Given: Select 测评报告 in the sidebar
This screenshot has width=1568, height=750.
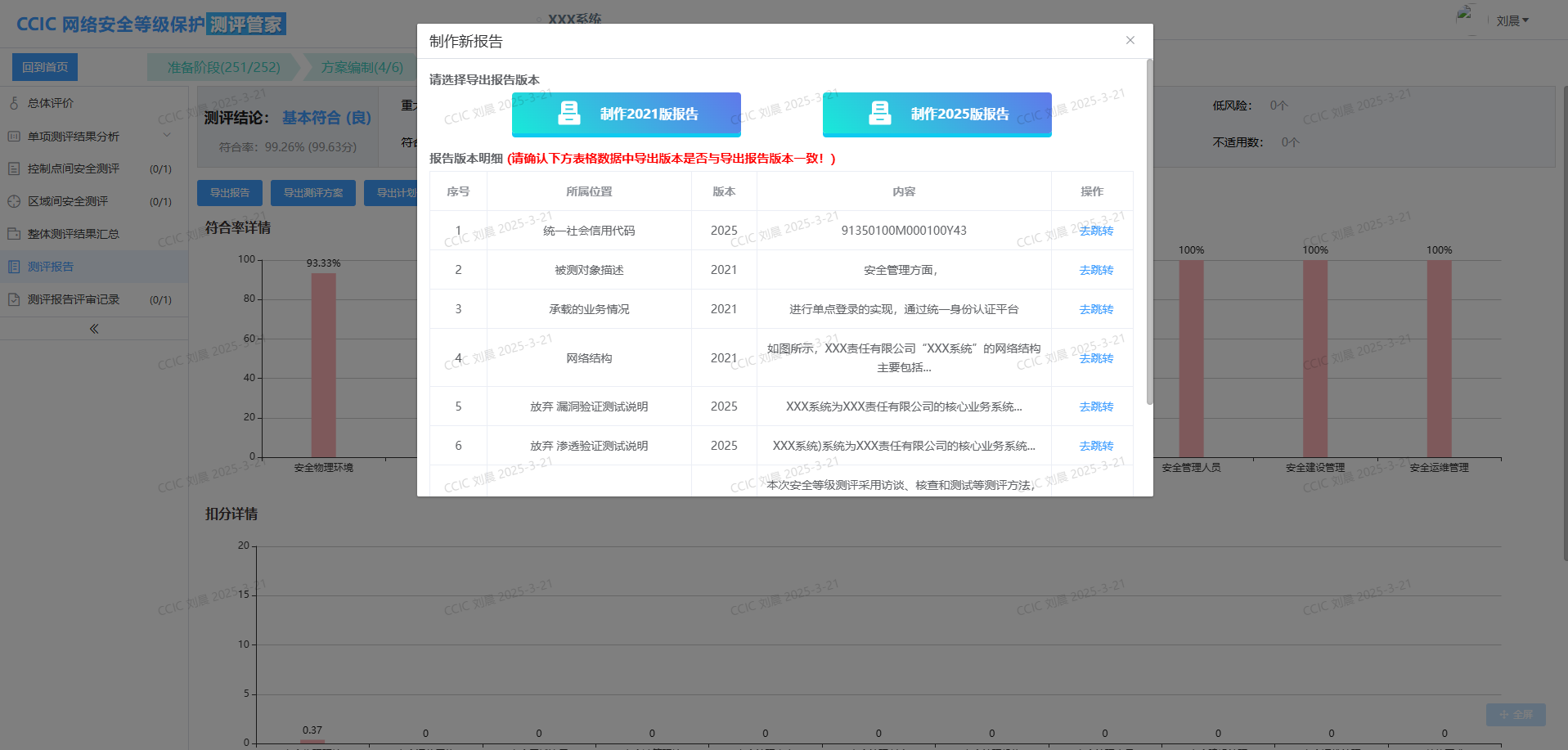Looking at the screenshot, I should (51, 267).
